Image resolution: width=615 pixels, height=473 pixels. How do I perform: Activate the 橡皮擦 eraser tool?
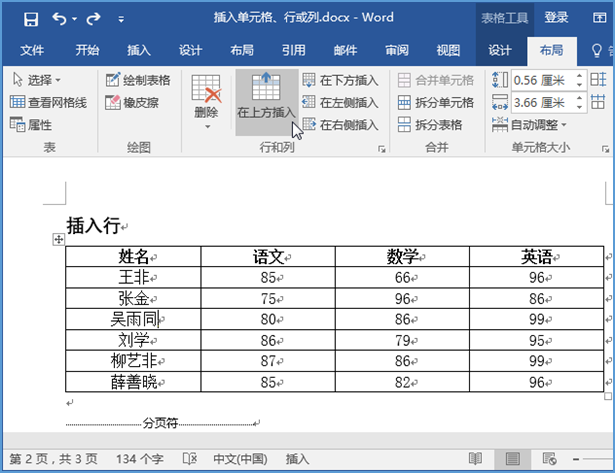[x=132, y=102]
